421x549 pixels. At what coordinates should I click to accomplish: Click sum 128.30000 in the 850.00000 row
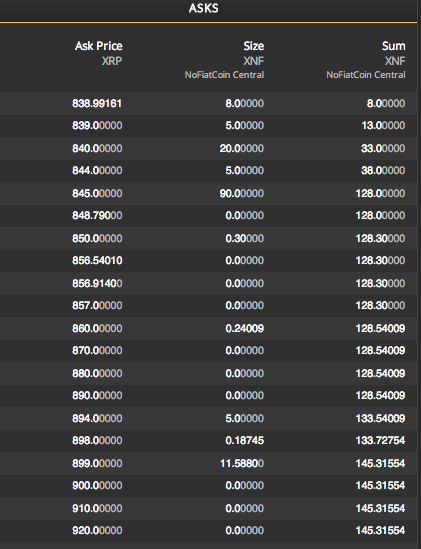click(381, 238)
